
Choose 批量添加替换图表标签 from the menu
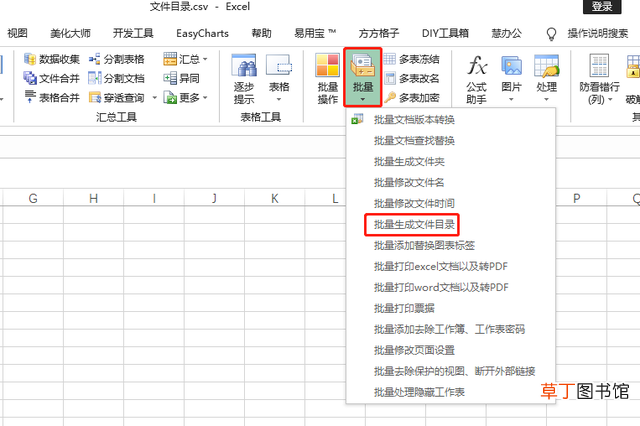[451, 245]
